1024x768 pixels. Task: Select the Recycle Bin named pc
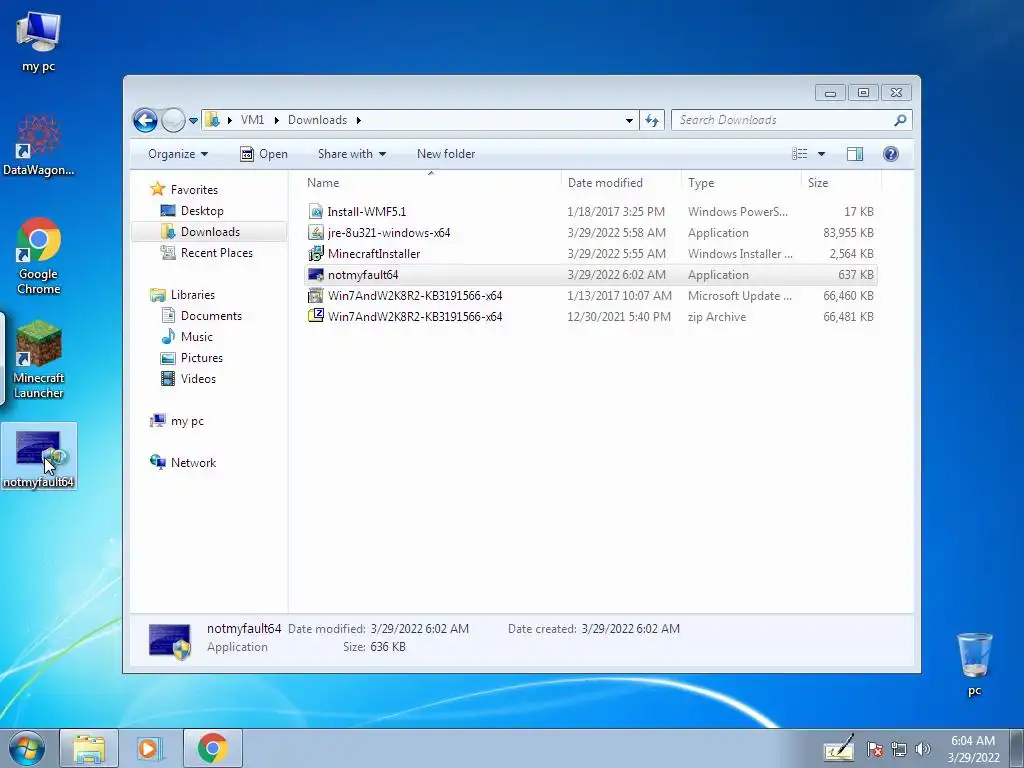tap(974, 664)
